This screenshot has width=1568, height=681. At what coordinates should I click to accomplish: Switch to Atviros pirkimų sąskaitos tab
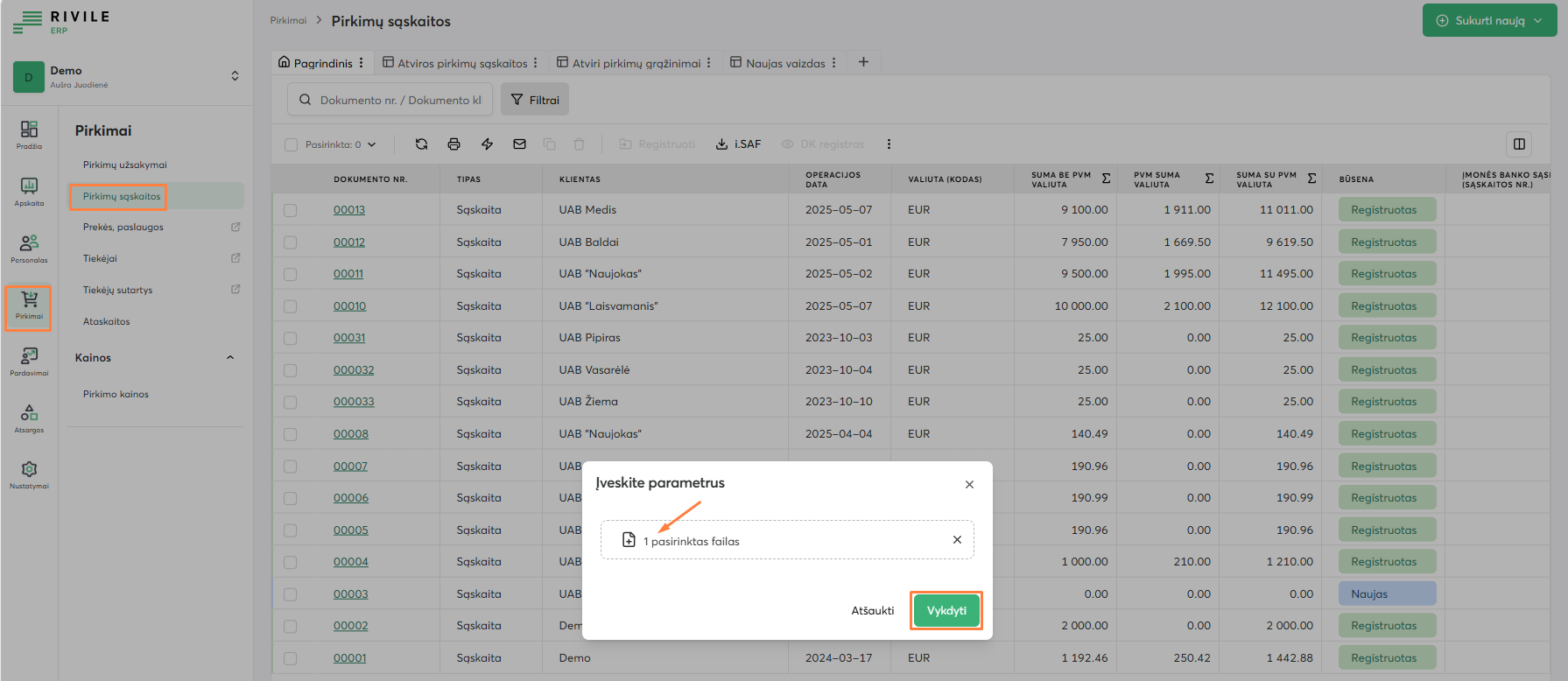(461, 63)
